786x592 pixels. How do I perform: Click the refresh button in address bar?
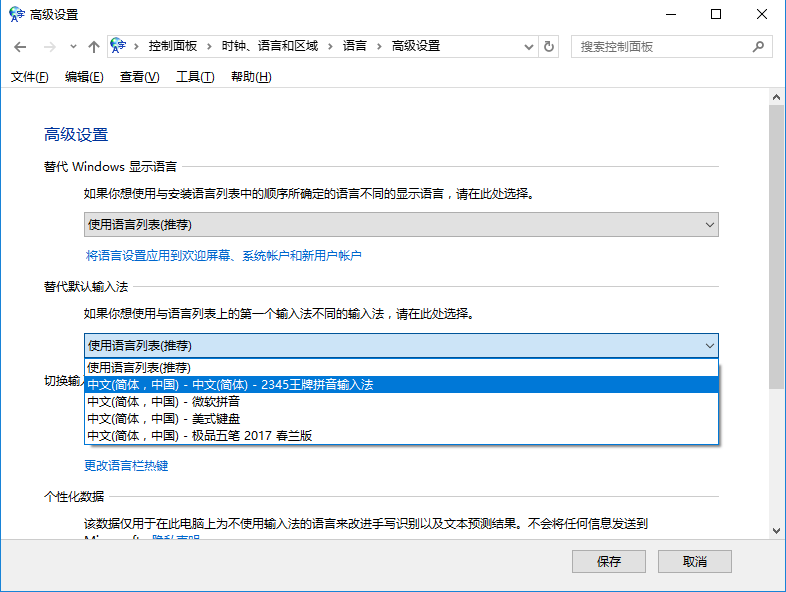click(x=549, y=46)
